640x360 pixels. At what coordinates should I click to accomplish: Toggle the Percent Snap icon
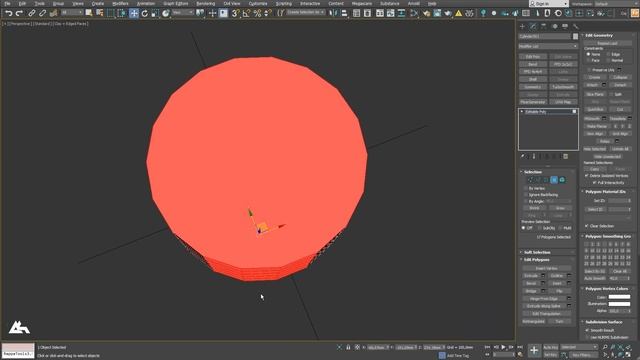[257, 13]
